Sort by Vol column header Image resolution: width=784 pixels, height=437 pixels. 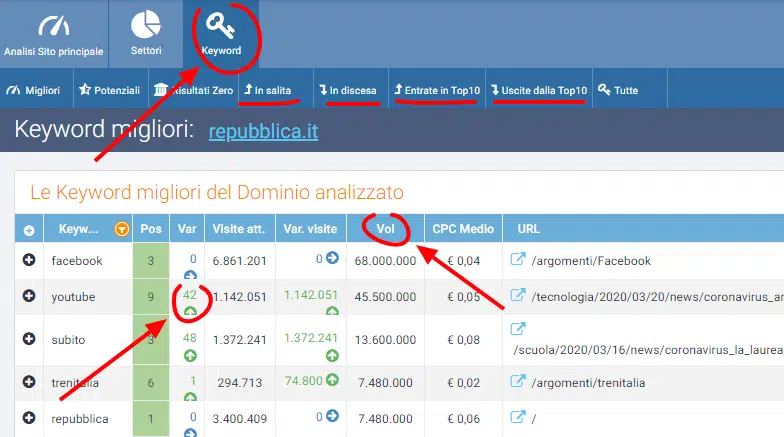[x=385, y=229]
